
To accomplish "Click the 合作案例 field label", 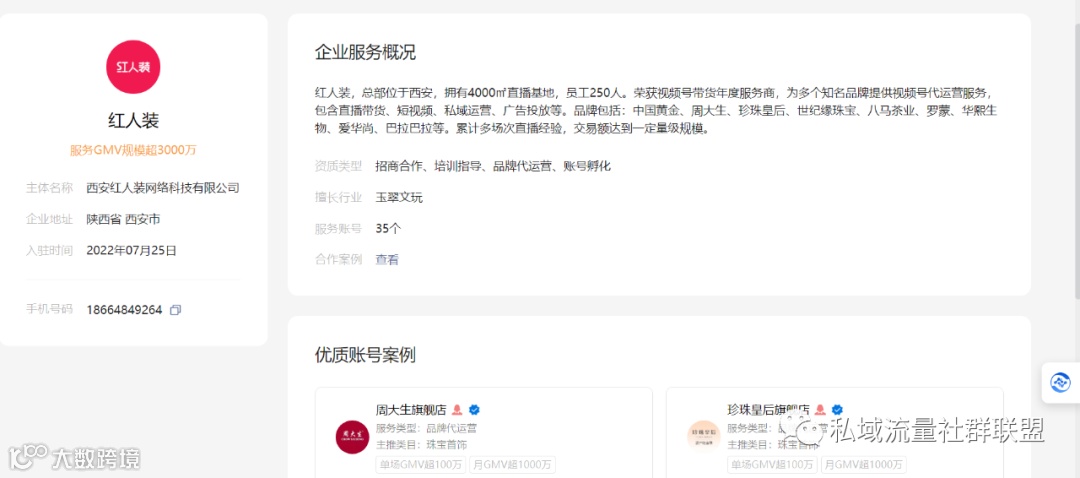I will coord(338,260).
